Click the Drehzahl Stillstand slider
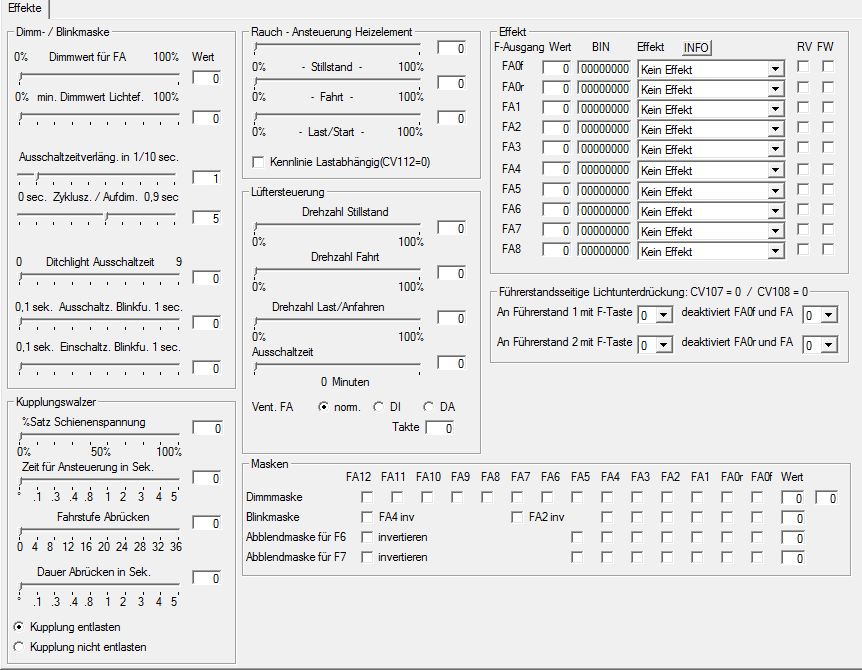The height and width of the screenshot is (670, 862). pos(337,228)
